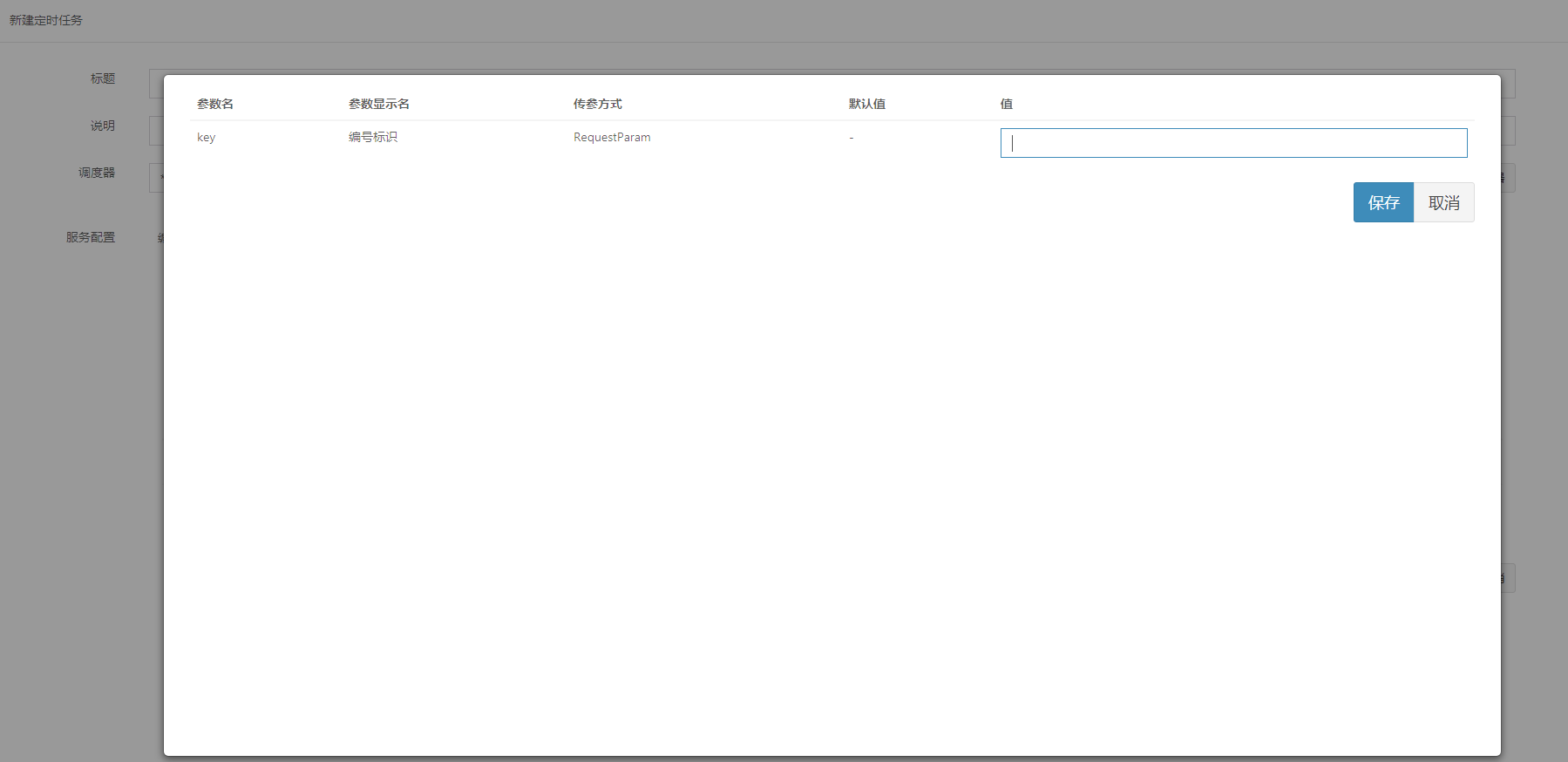Click the 标题 label in background form
Image resolution: width=1568 pixels, height=762 pixels.
[x=103, y=78]
